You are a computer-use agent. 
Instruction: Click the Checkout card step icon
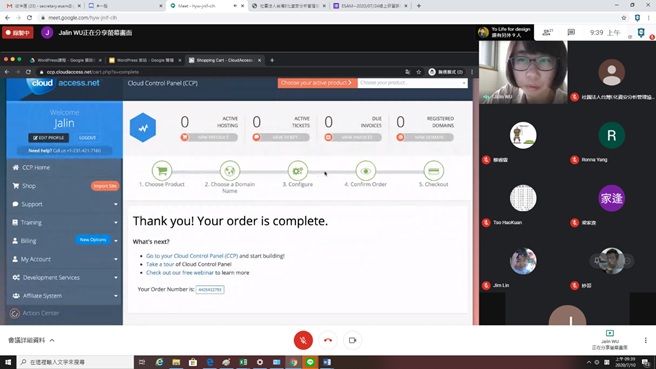tap(433, 171)
